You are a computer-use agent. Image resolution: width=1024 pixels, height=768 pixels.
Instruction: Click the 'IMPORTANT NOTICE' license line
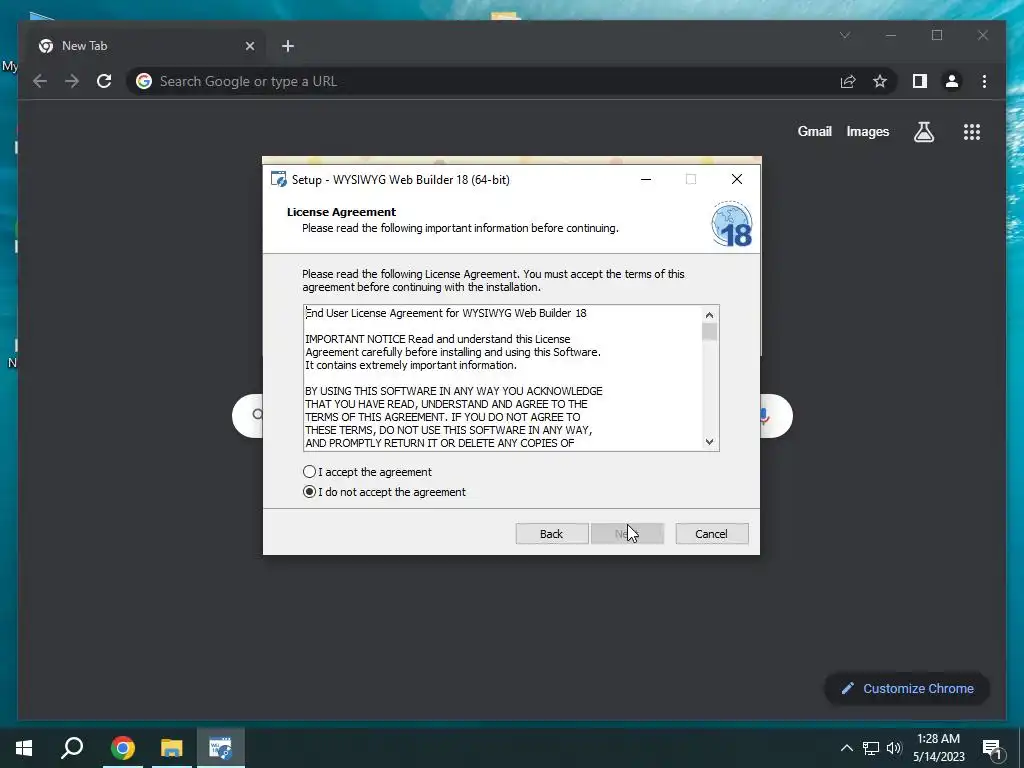[438, 339]
